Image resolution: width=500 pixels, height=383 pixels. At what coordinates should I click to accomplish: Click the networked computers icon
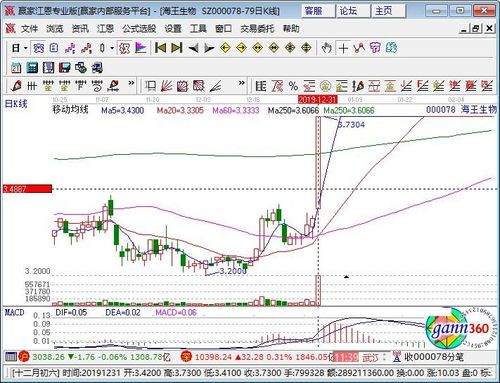(97, 68)
